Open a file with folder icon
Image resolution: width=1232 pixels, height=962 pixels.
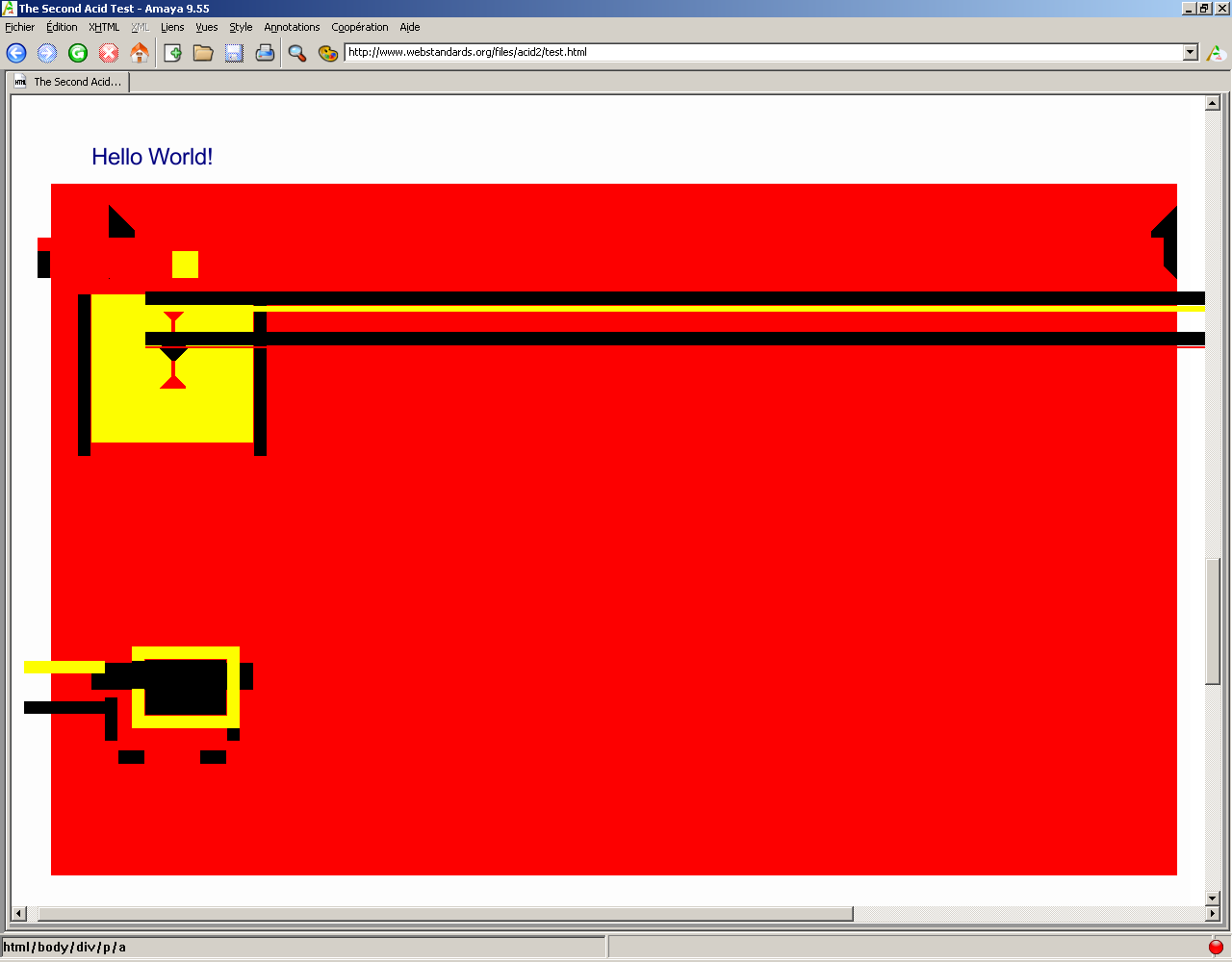(203, 53)
